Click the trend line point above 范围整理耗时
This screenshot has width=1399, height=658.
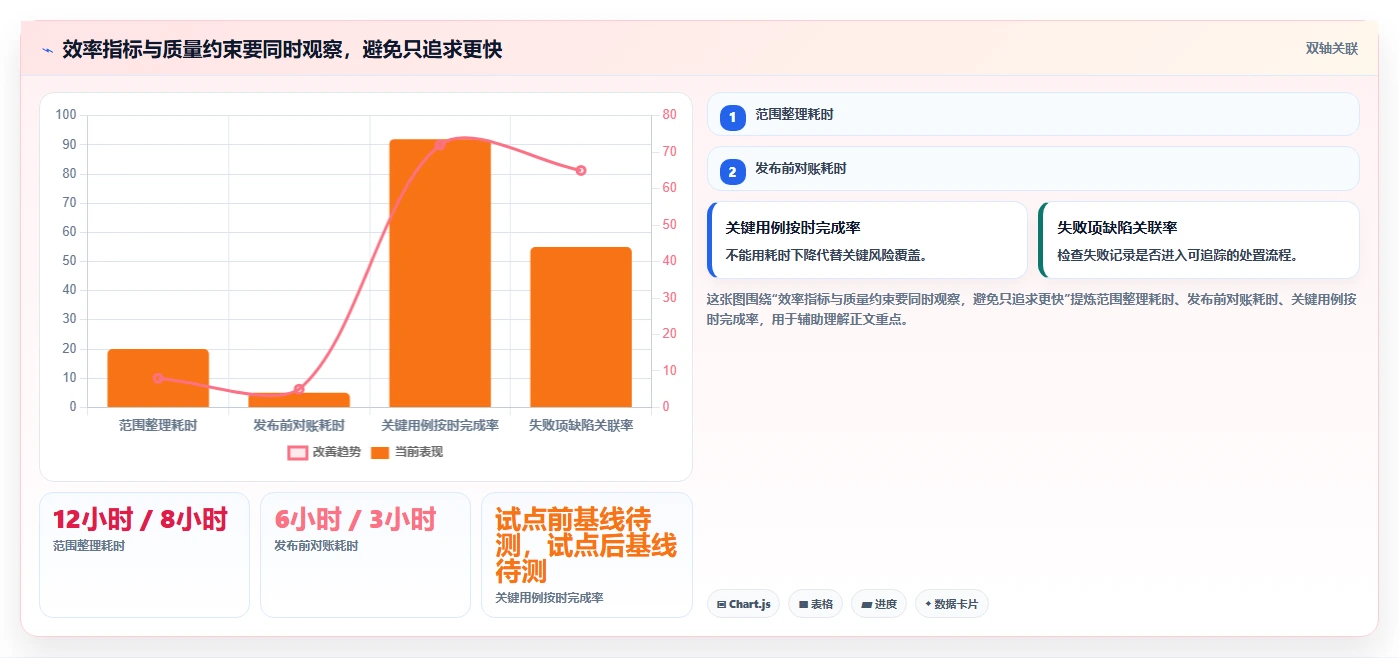pyautogui.click(x=158, y=378)
